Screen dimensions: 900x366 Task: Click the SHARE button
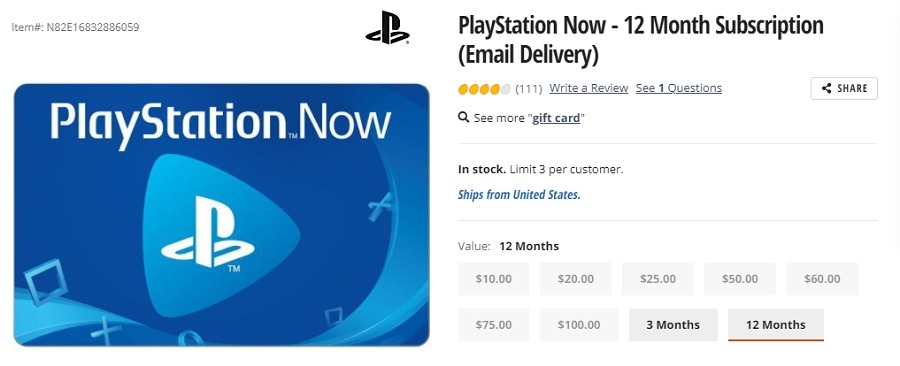(844, 88)
